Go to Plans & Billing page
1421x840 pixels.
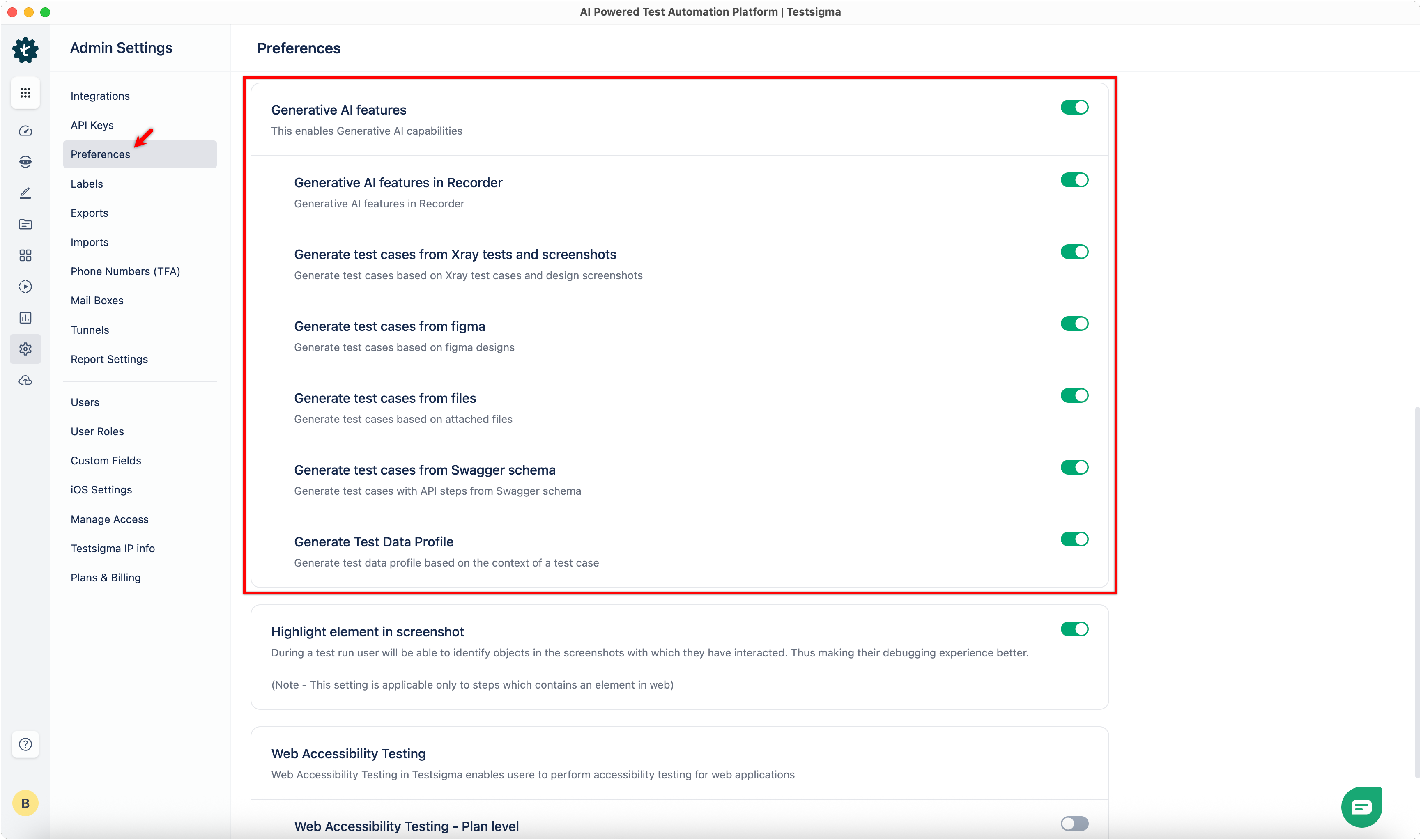[x=106, y=577]
